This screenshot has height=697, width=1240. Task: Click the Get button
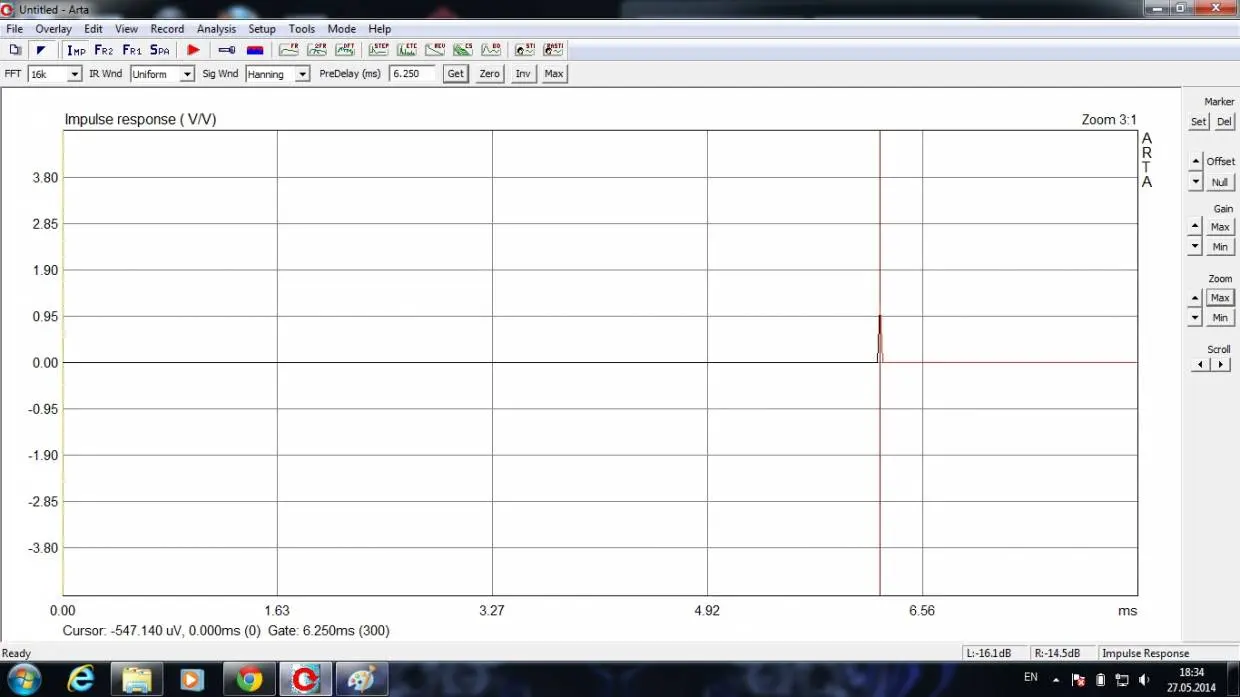pyautogui.click(x=455, y=74)
